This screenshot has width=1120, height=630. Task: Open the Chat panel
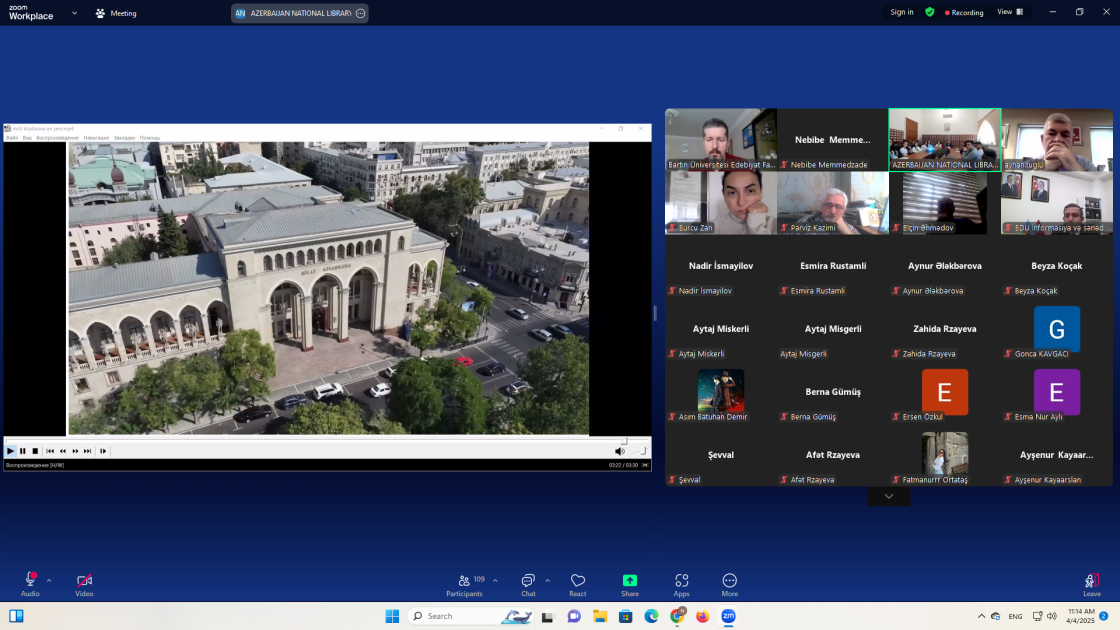528,585
